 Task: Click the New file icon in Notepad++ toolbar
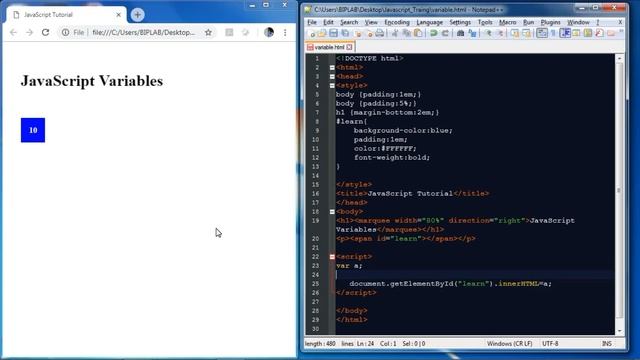[312, 33]
